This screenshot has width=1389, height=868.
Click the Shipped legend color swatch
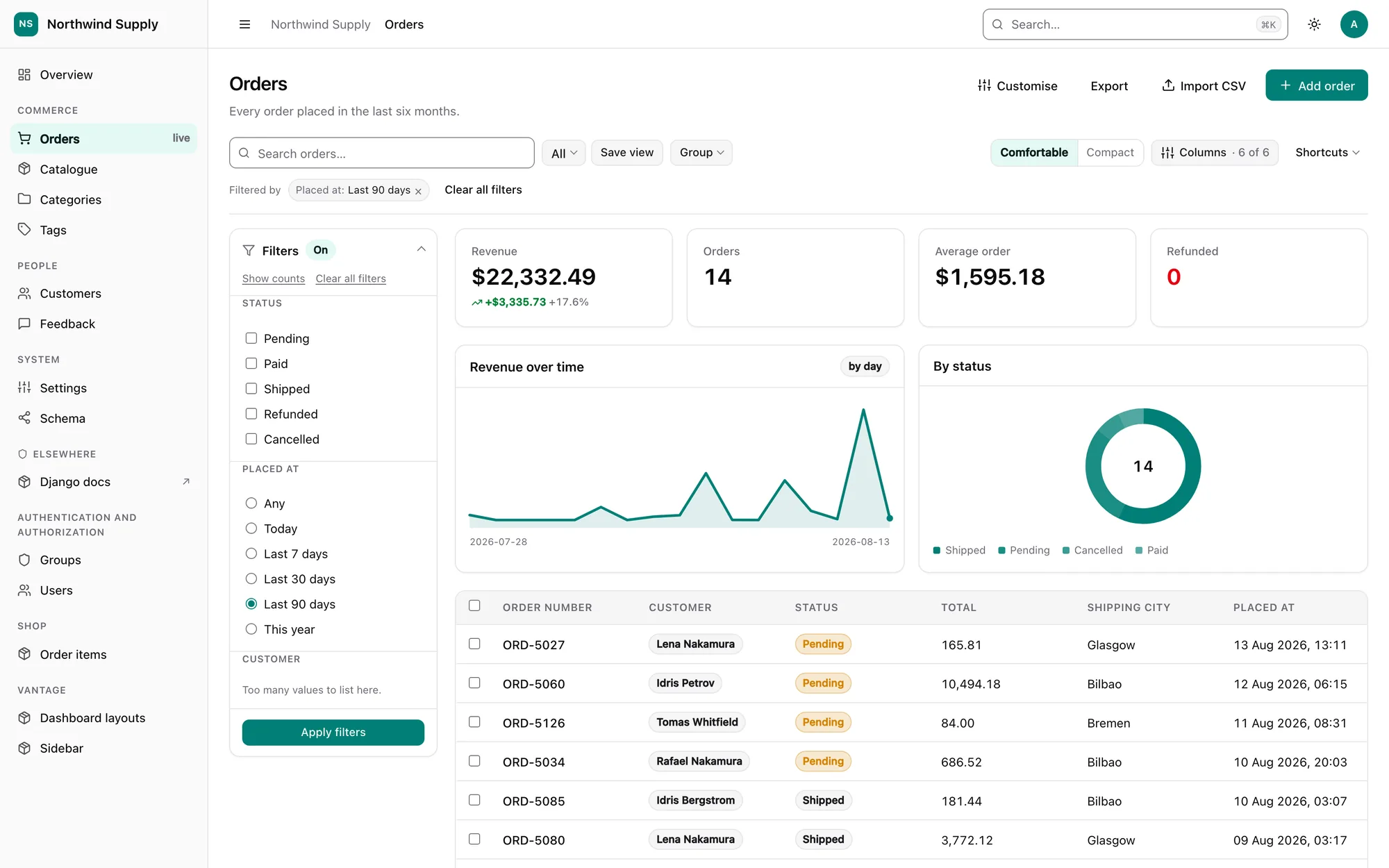click(937, 551)
